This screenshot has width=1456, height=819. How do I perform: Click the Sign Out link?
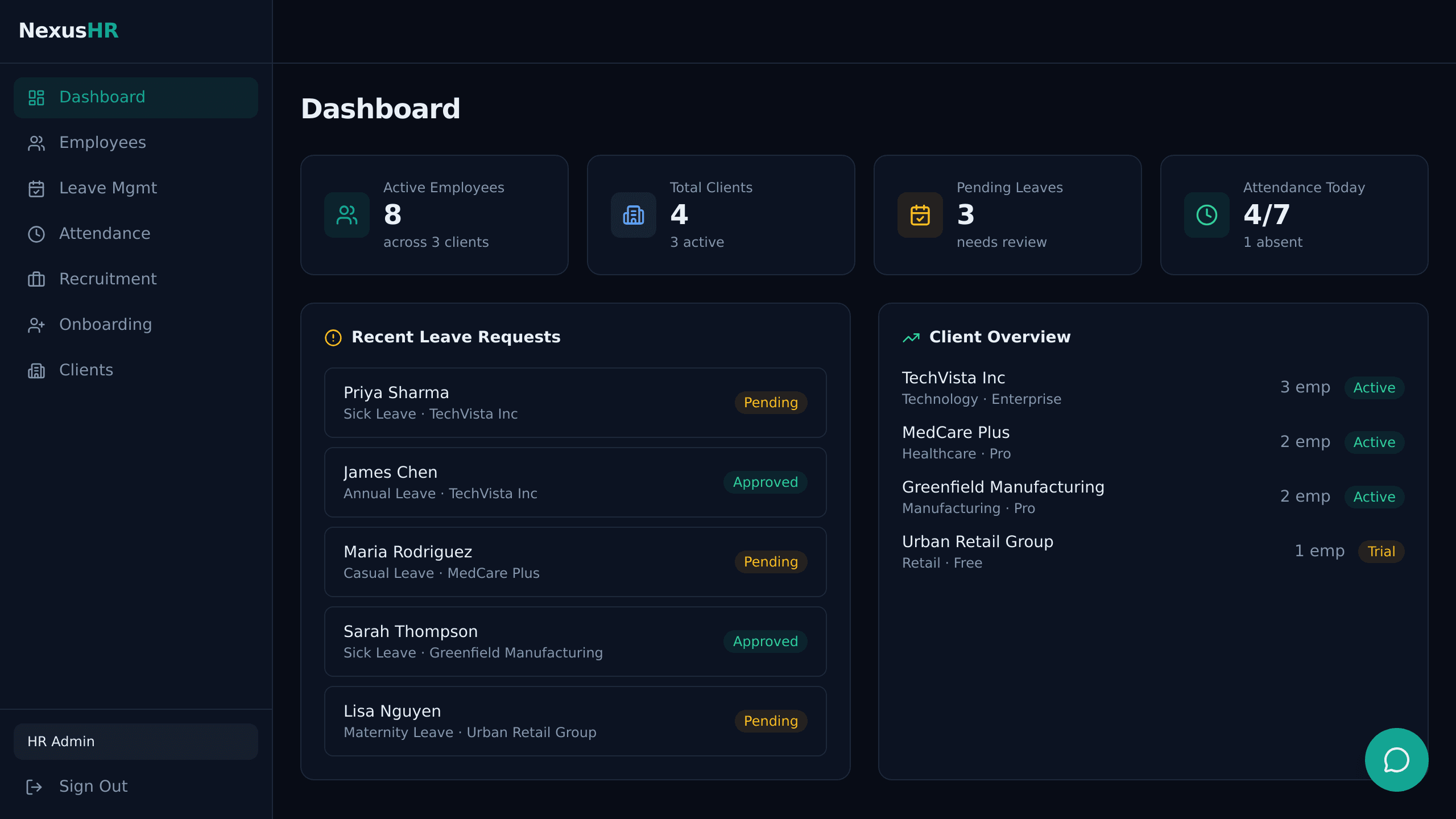(136, 787)
